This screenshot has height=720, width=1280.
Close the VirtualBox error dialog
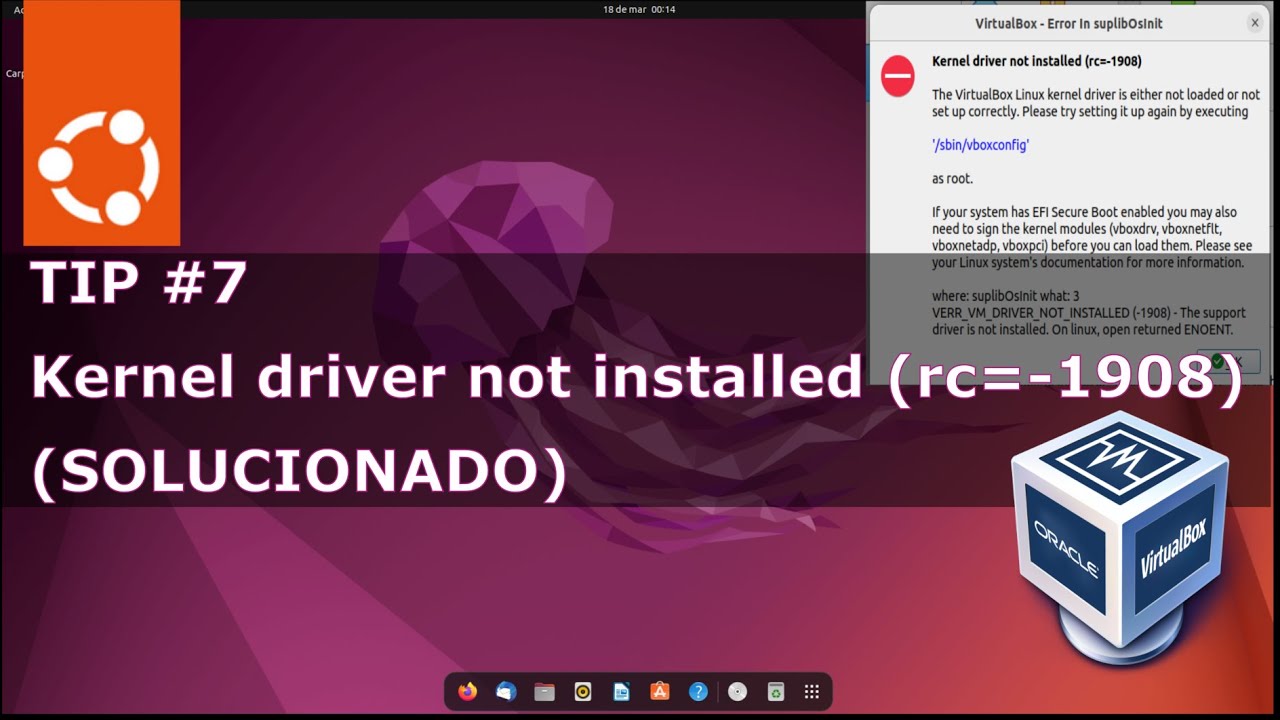[x=1255, y=23]
